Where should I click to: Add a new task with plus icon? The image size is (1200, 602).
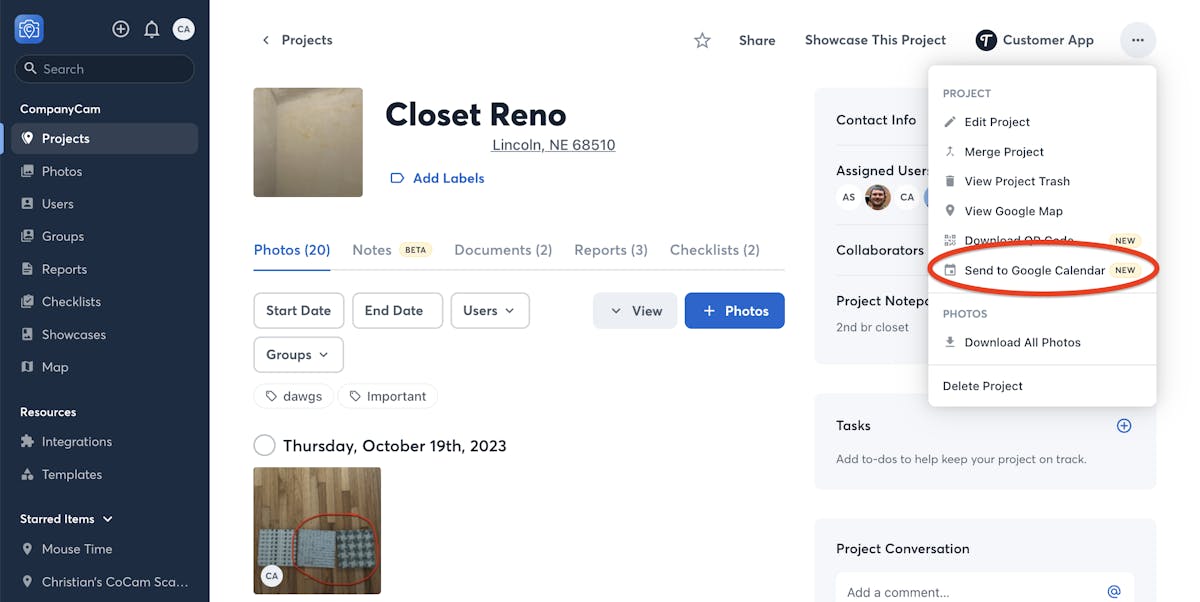point(1124,426)
